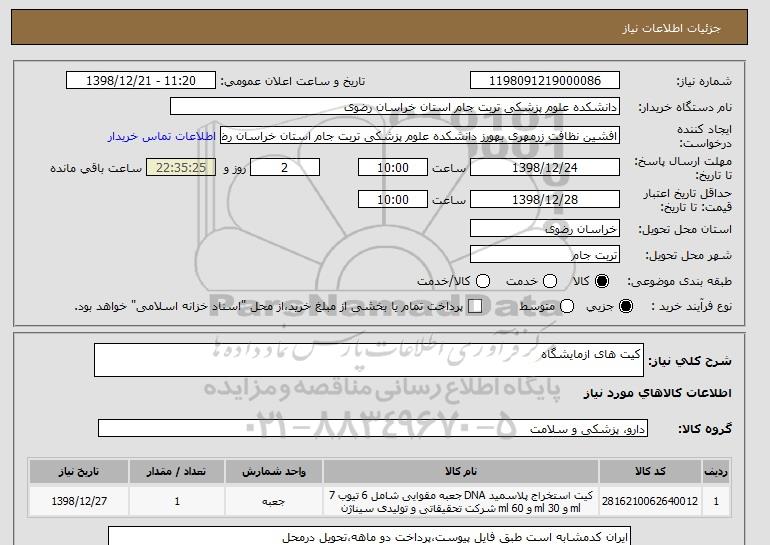Open the buyer contact information link

click(x=162, y=136)
